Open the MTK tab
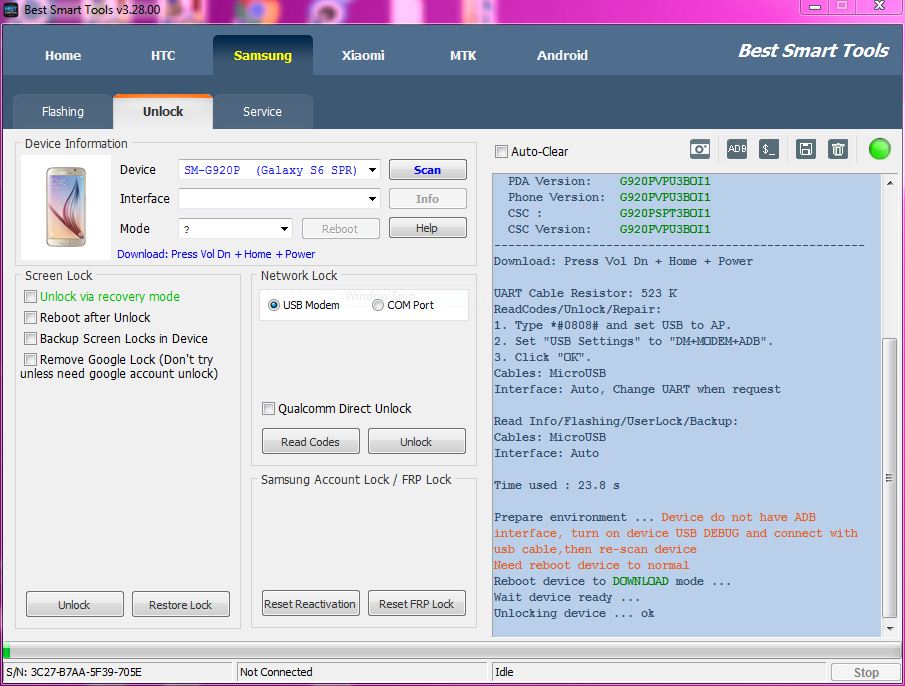 click(x=463, y=55)
